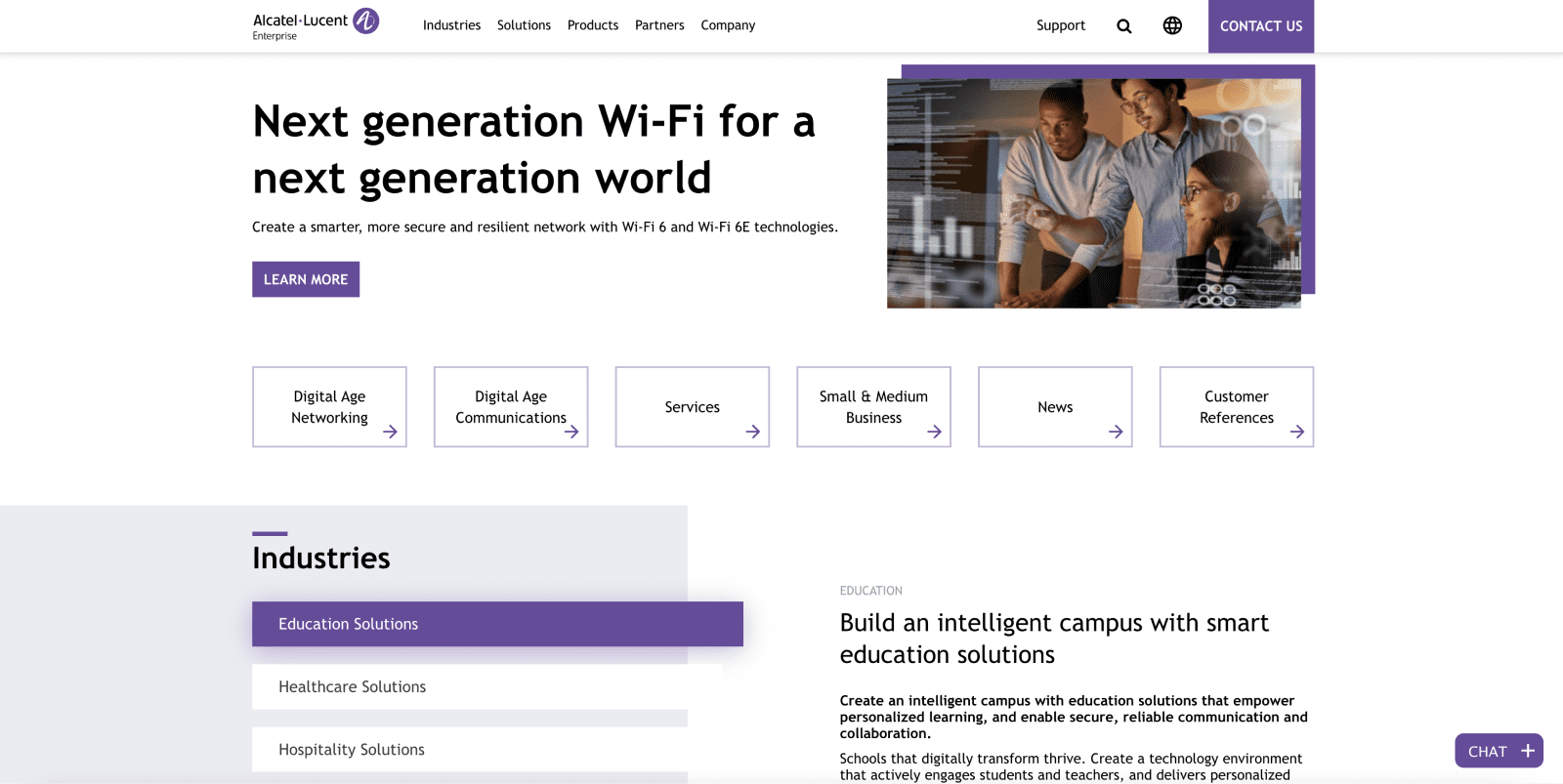Click the arrow in Services card
The width and height of the screenshot is (1563, 784).
[752, 432]
